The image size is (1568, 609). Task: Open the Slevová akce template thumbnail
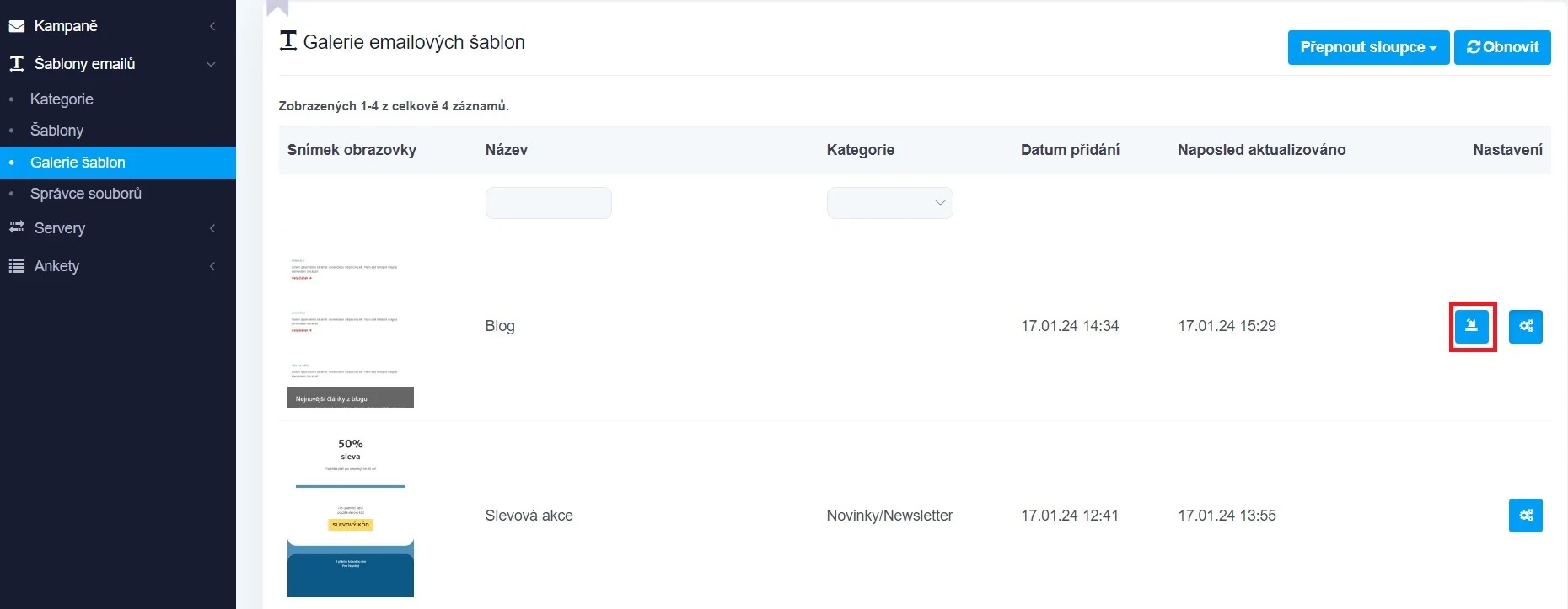351,515
